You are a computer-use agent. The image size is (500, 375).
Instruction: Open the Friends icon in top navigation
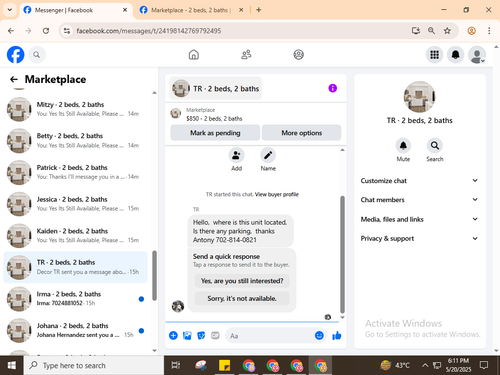pyautogui.click(x=246, y=55)
